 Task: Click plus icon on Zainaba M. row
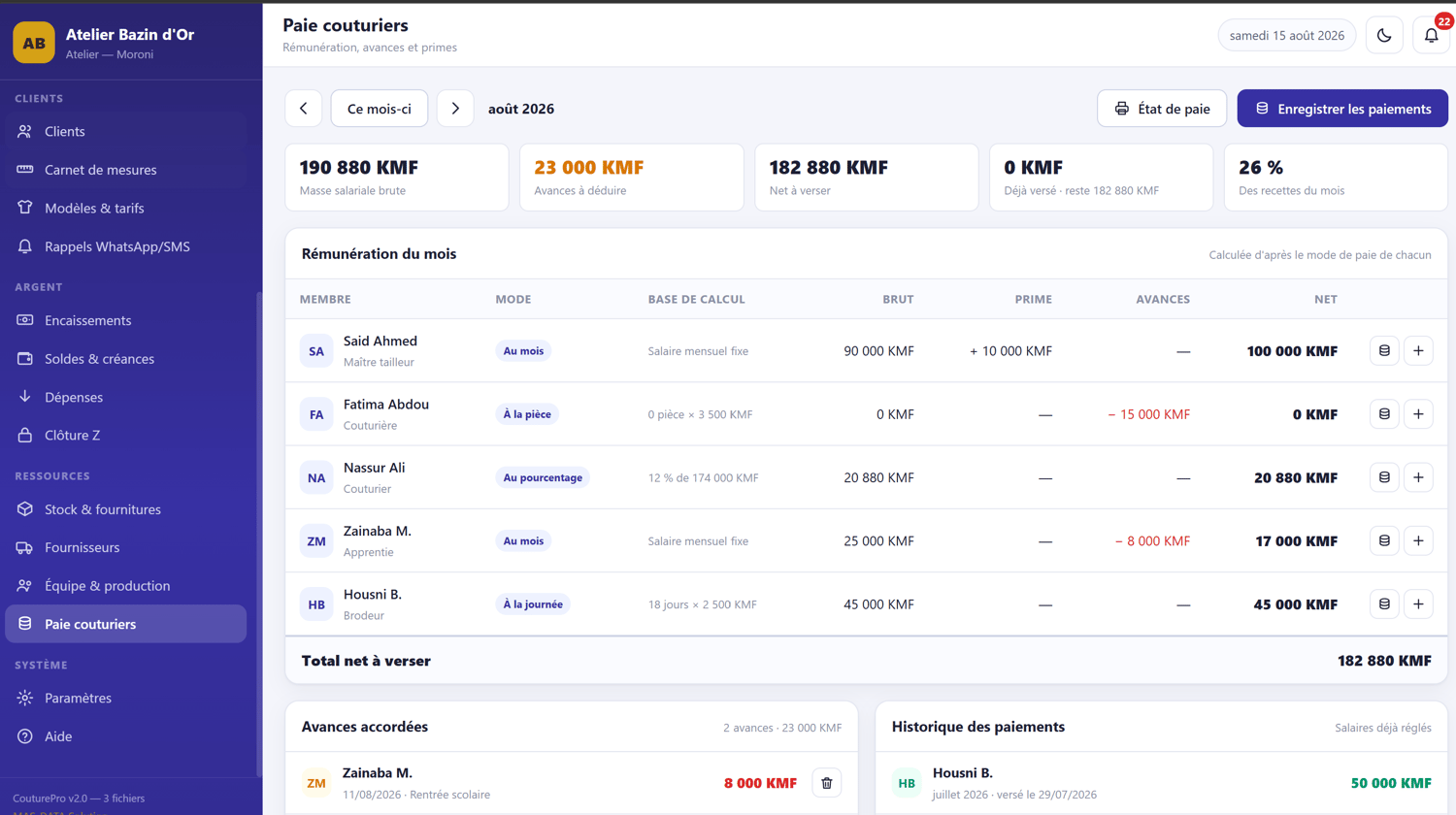(1418, 540)
